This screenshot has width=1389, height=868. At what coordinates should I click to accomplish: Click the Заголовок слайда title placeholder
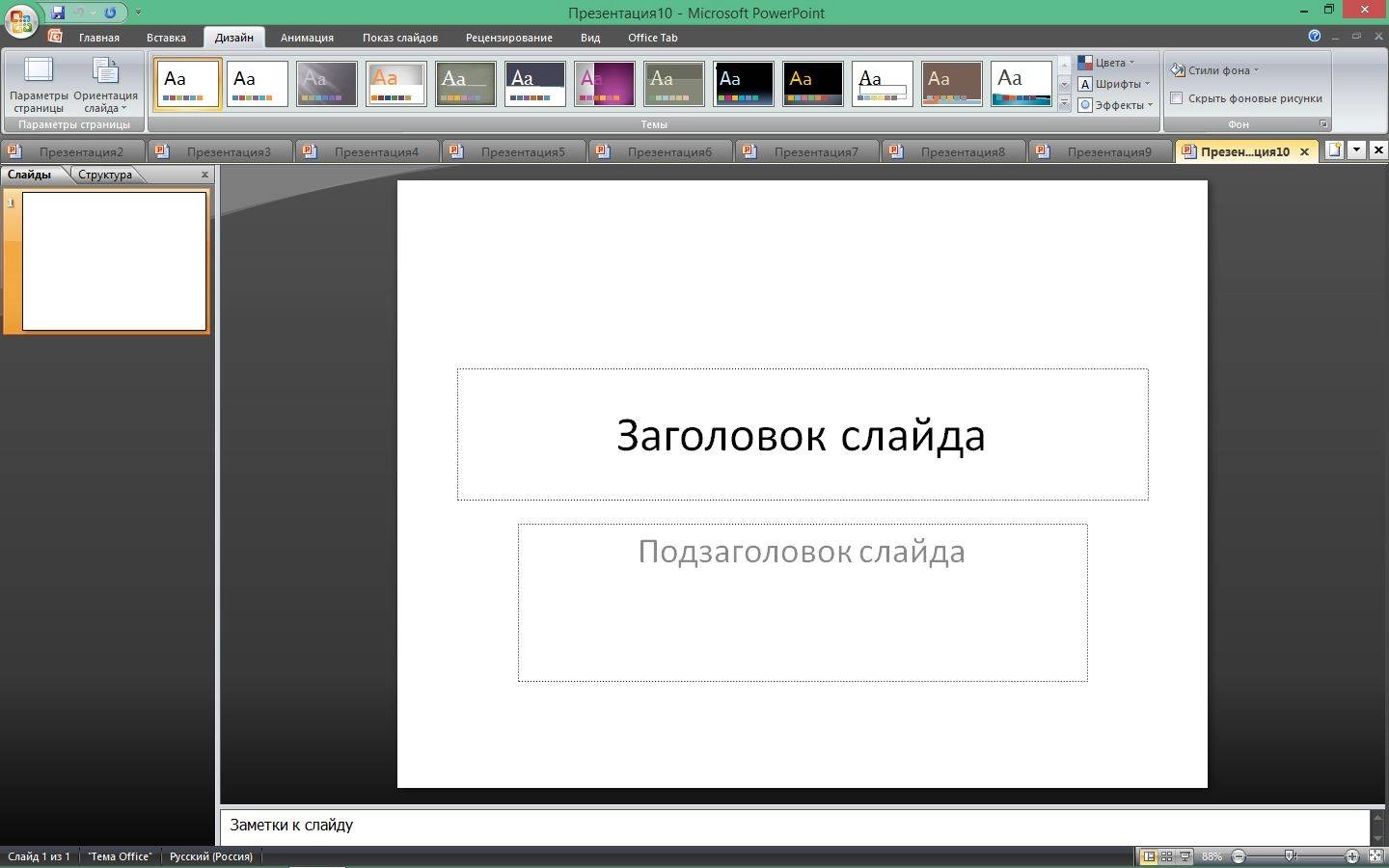(x=803, y=434)
